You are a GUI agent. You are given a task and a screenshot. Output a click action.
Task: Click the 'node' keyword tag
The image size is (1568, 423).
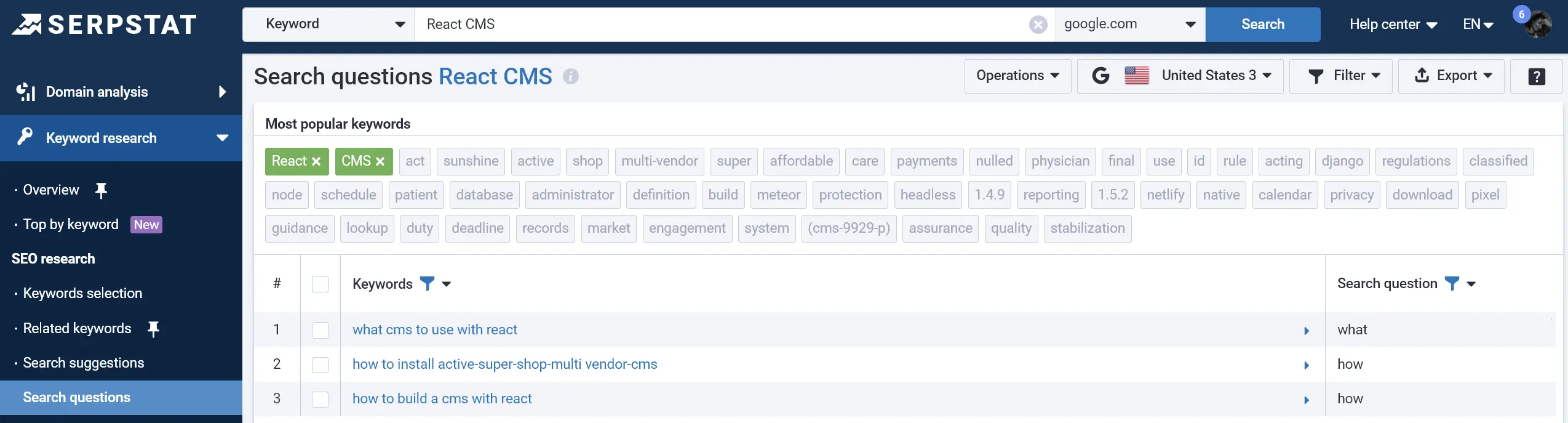287,195
